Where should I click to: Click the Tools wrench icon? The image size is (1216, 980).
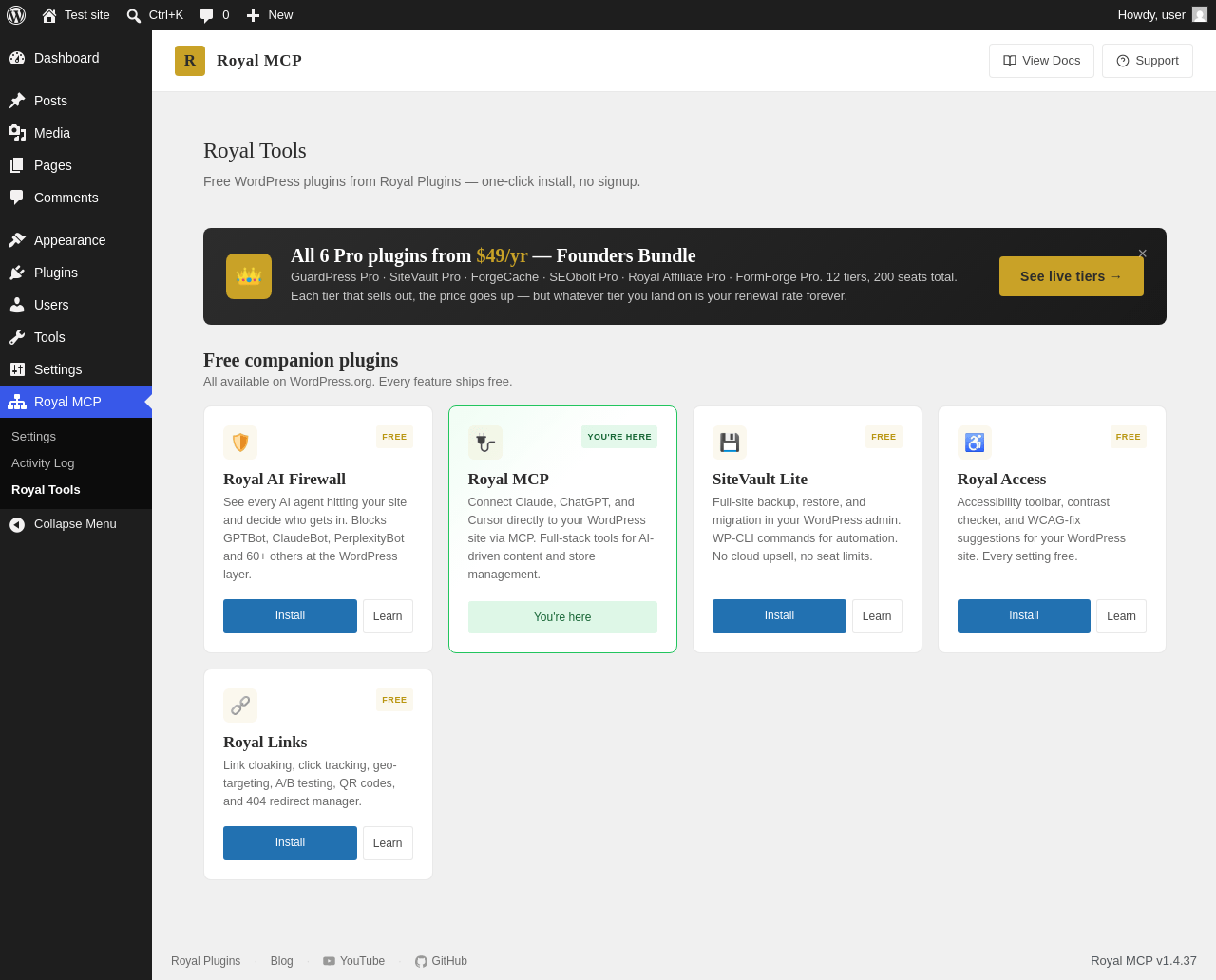(x=17, y=337)
